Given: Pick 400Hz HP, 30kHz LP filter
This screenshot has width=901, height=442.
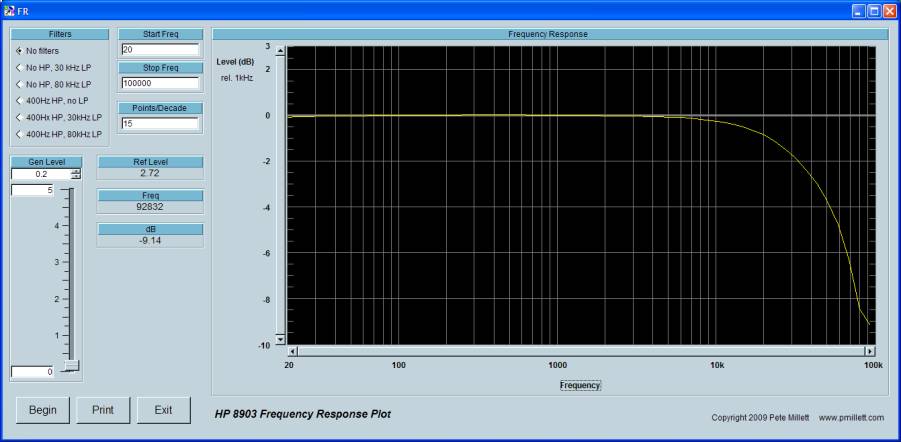Looking at the screenshot, I should [x=20, y=117].
